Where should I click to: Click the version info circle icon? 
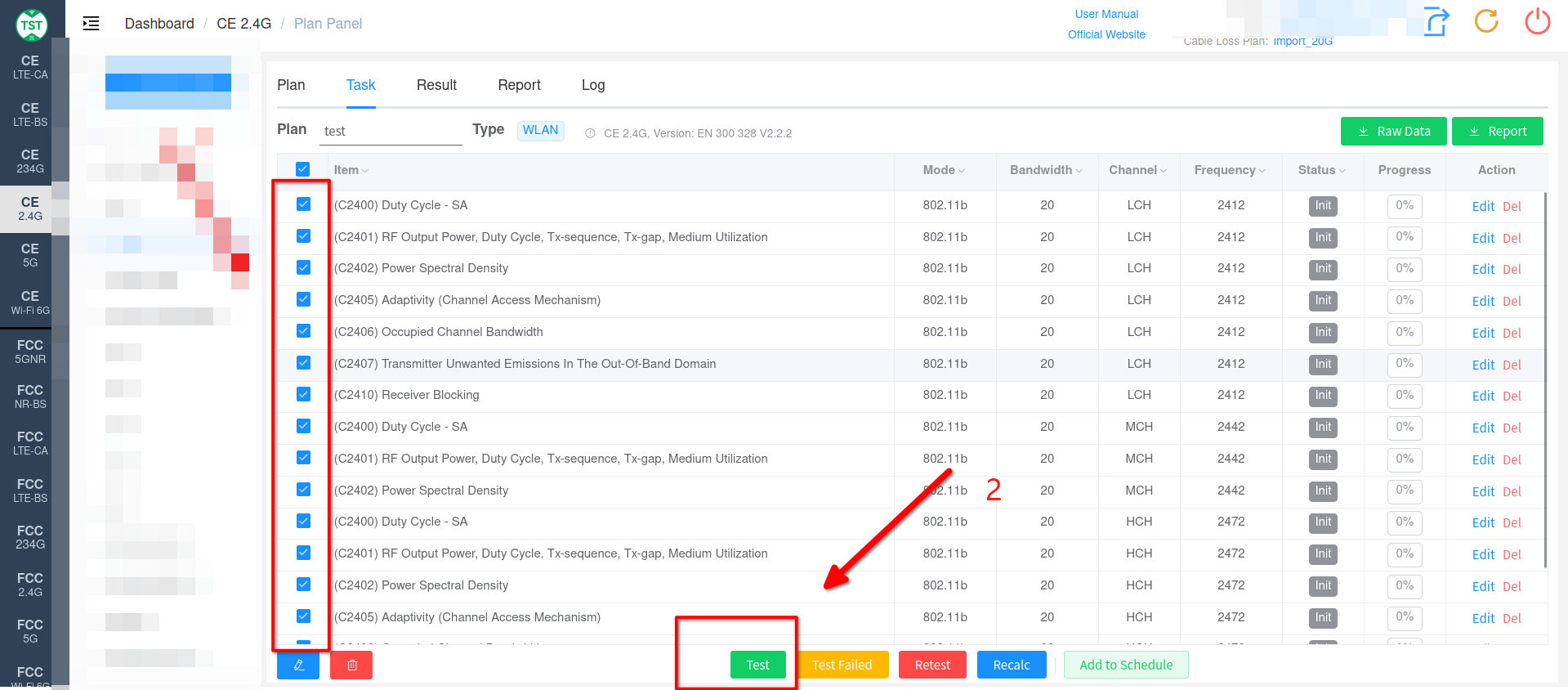point(590,133)
